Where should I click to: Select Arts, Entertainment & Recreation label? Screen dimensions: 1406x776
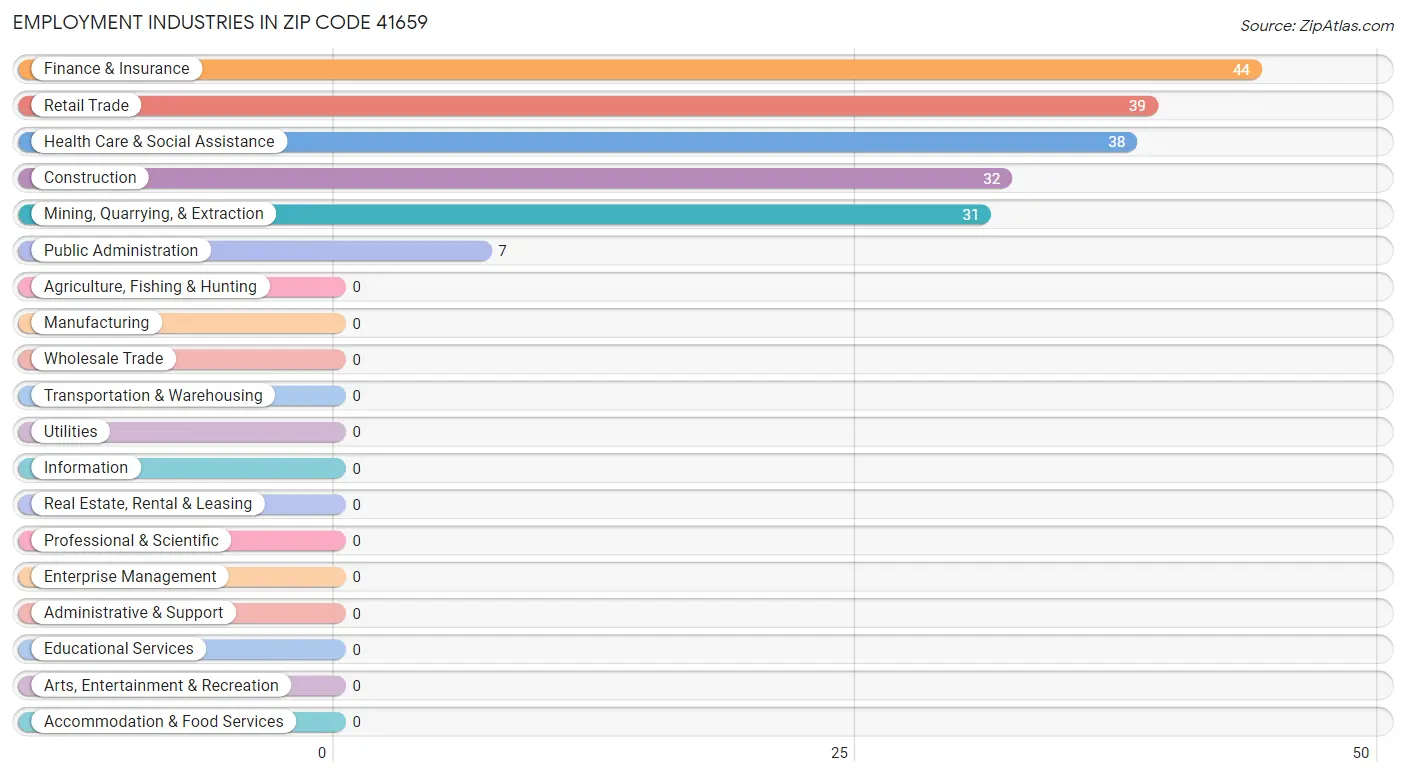(161, 686)
